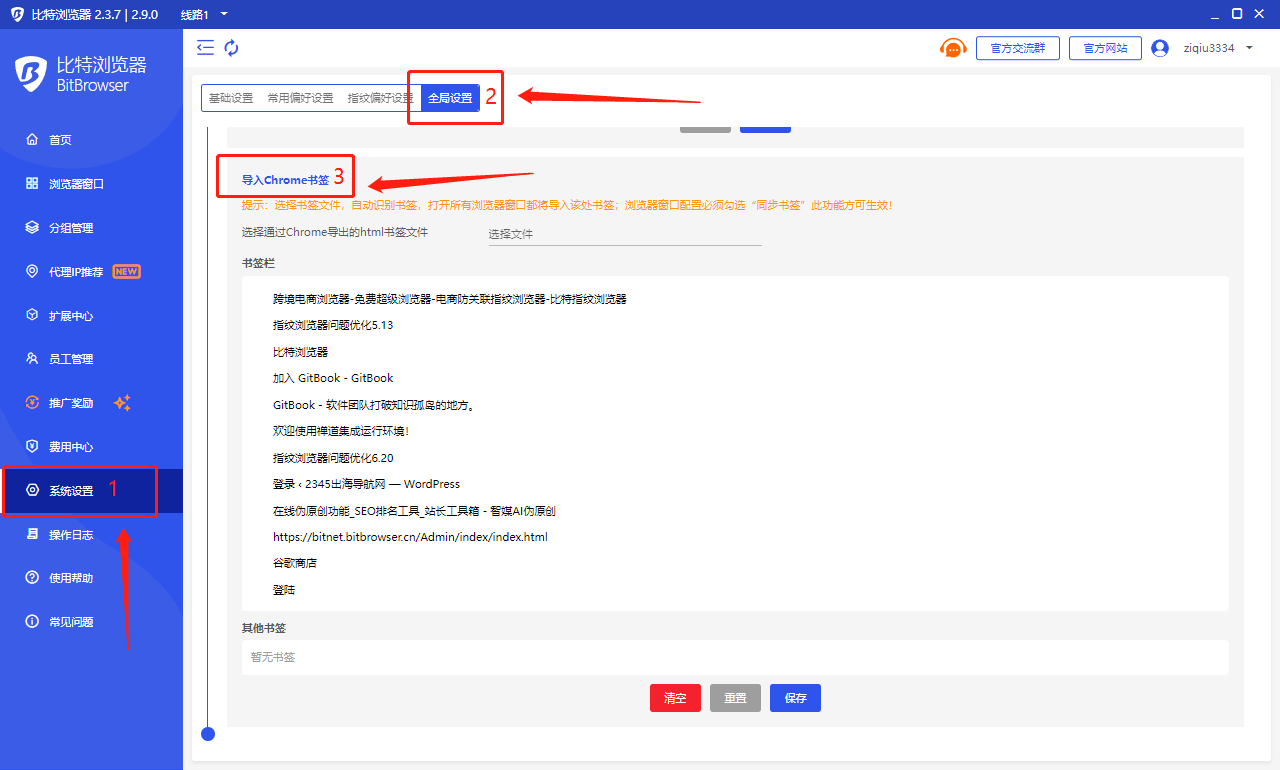The height and width of the screenshot is (770, 1280).
Task: Click the blue 保存 button
Action: [x=795, y=698]
